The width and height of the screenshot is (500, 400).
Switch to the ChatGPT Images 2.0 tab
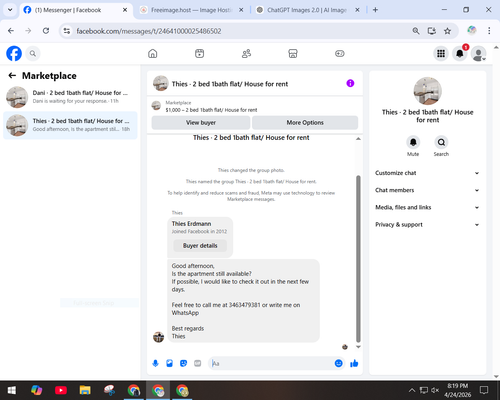(x=307, y=10)
